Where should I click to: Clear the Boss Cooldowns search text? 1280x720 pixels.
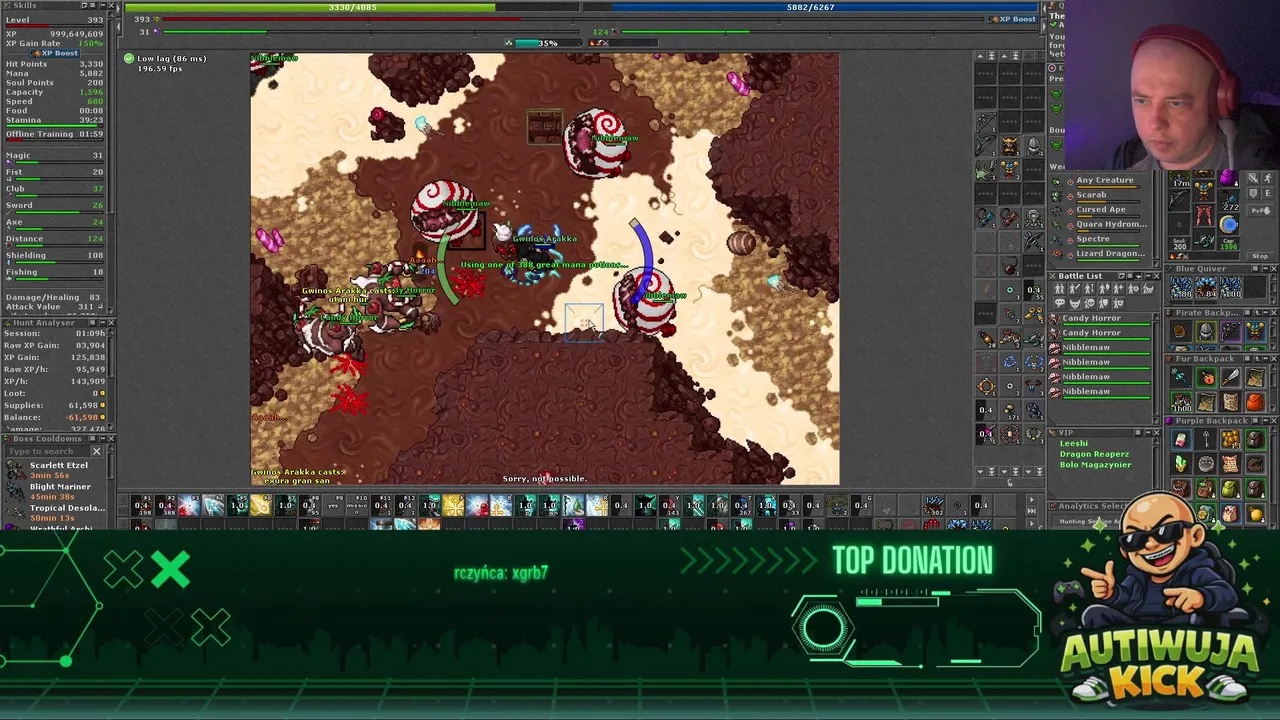click(x=97, y=451)
